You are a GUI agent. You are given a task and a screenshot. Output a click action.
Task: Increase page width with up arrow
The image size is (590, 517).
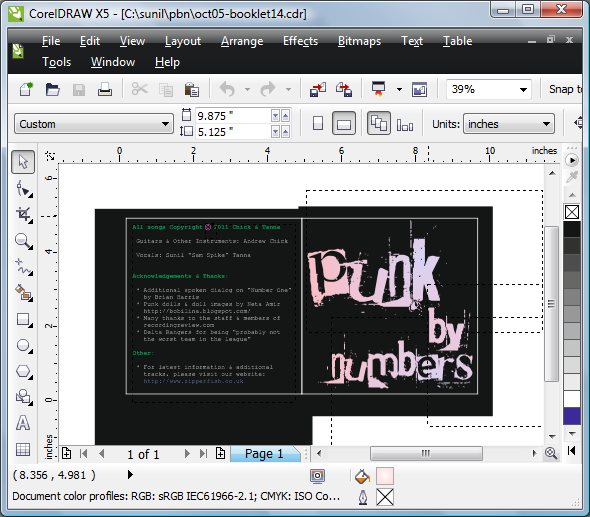[x=286, y=116]
